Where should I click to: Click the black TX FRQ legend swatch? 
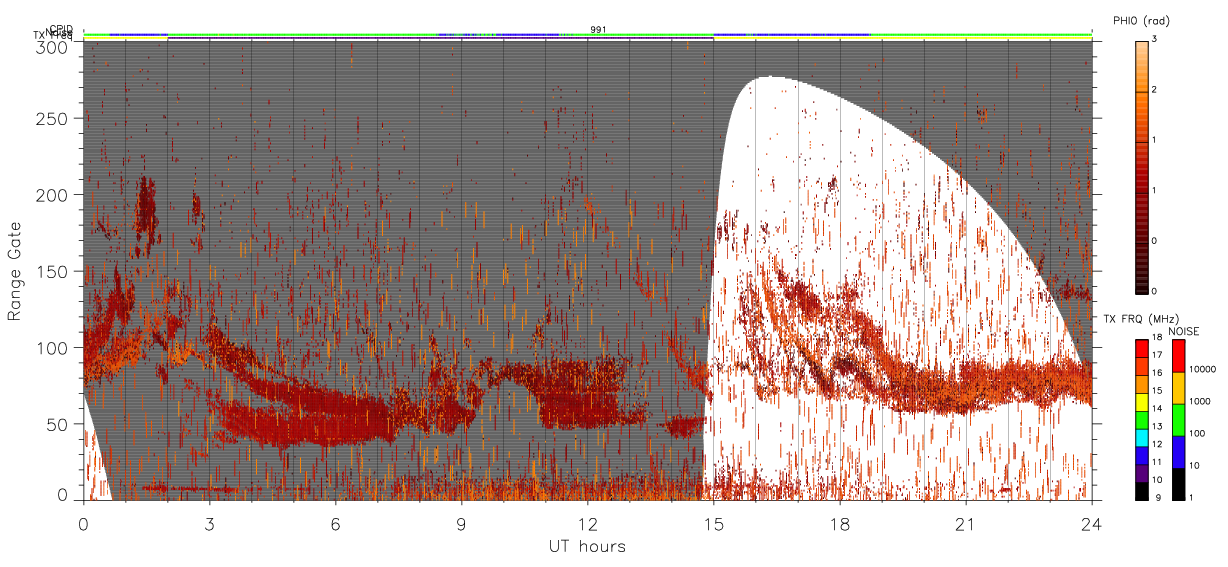pyautogui.click(x=1142, y=491)
